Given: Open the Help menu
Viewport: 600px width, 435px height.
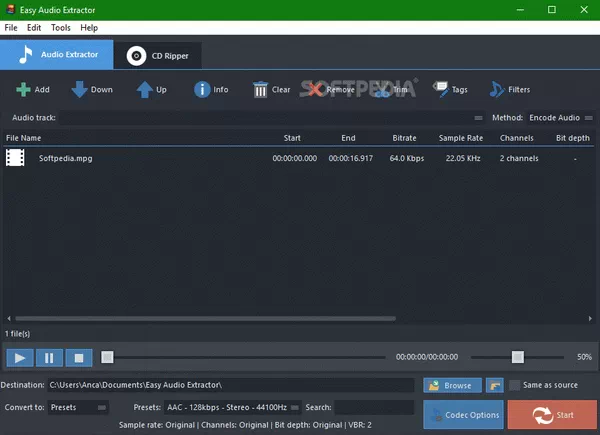Looking at the screenshot, I should pos(89,28).
